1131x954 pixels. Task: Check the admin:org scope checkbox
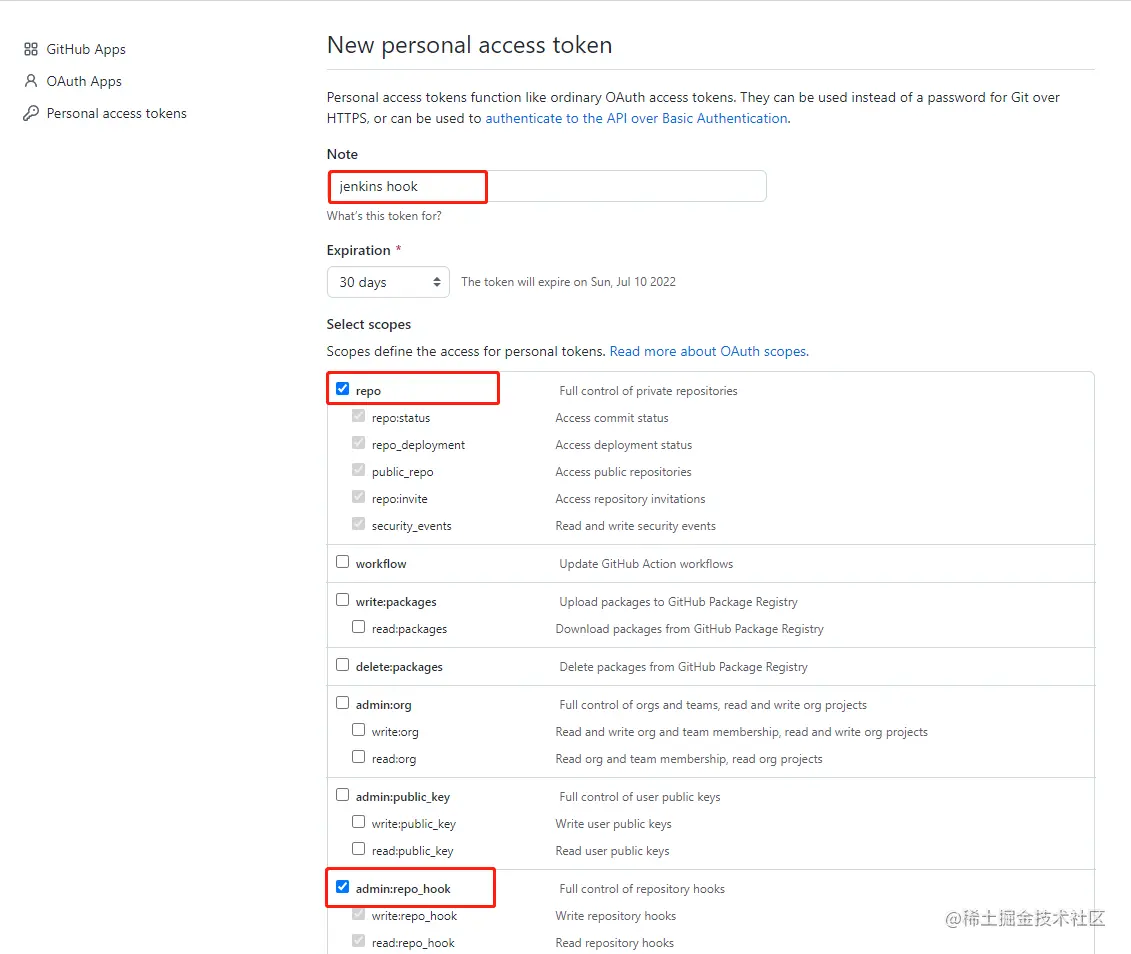[343, 703]
